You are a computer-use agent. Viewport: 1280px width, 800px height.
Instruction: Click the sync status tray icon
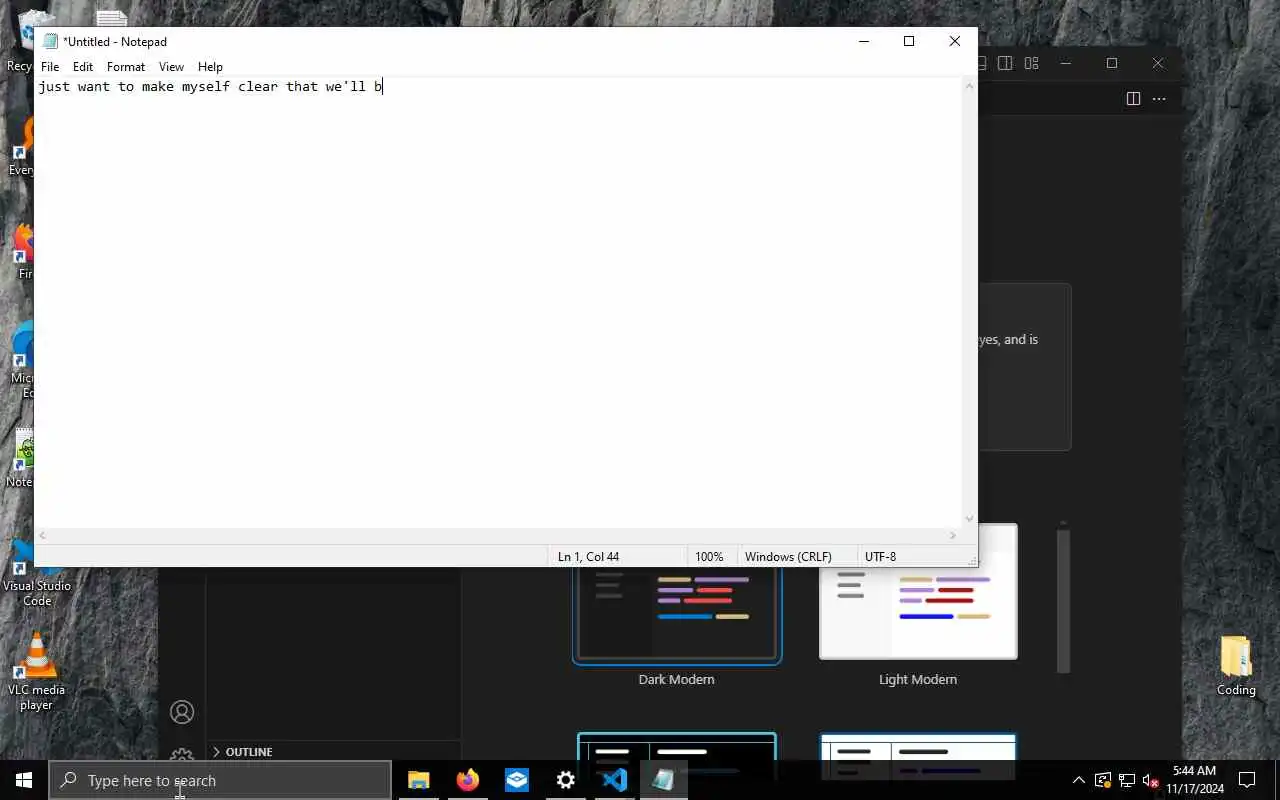(x=1103, y=780)
